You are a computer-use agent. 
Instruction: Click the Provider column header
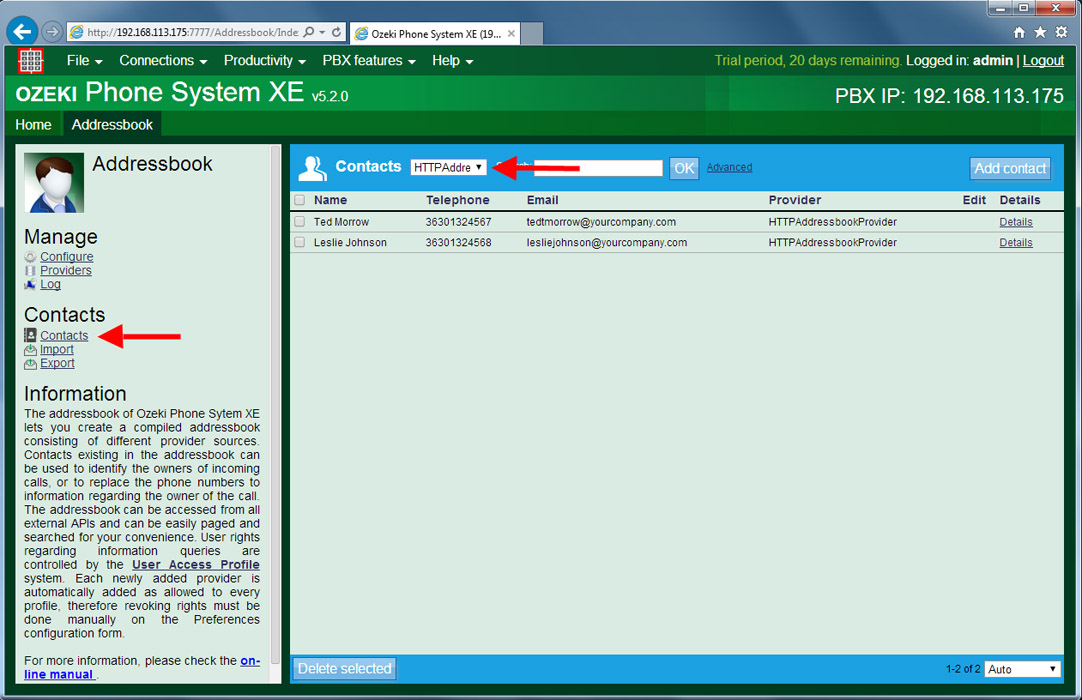point(795,200)
